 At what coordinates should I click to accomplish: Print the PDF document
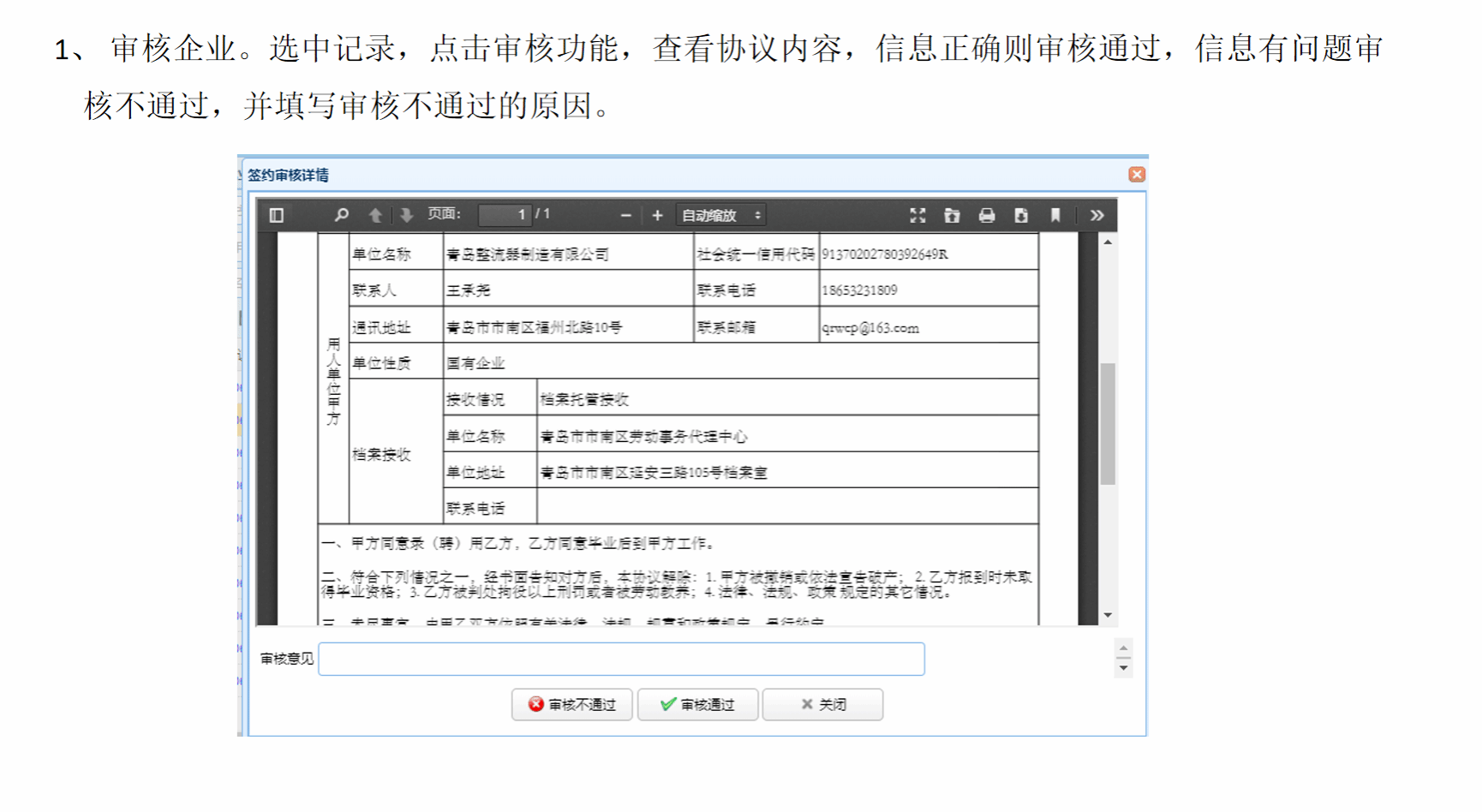tap(987, 216)
